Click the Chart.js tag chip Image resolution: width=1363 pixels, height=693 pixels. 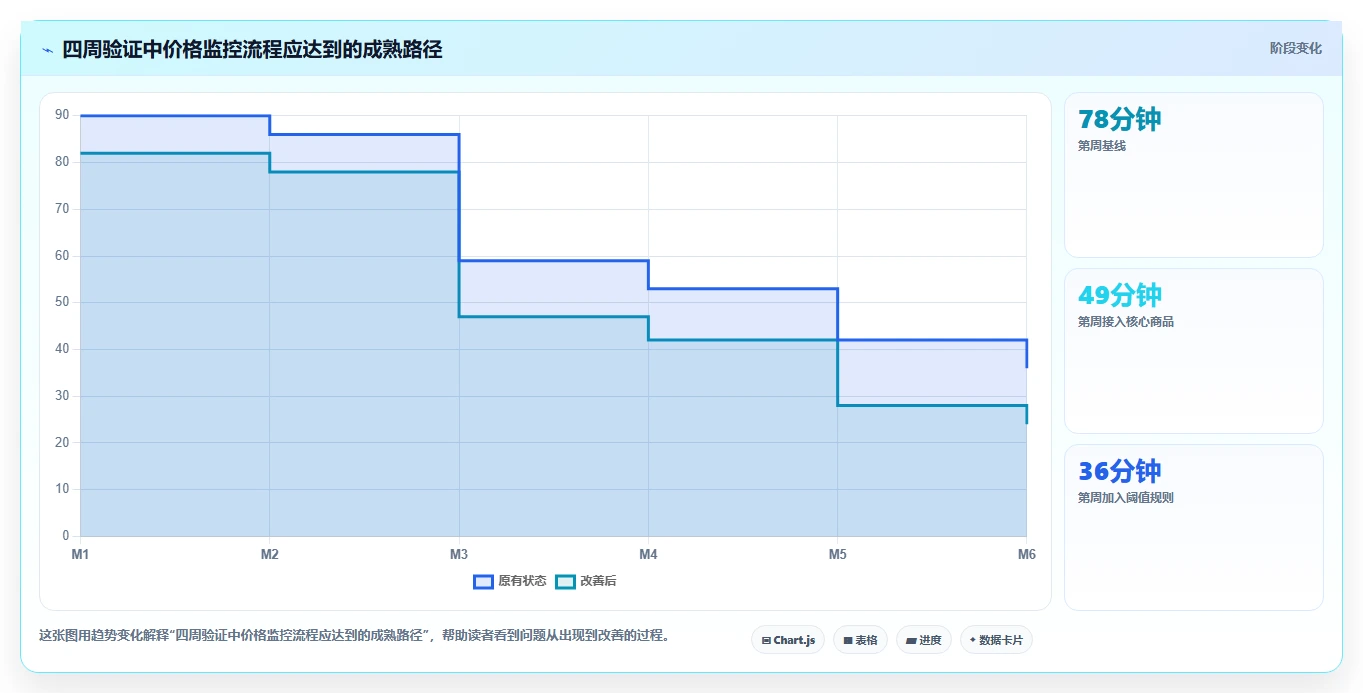[x=788, y=640]
